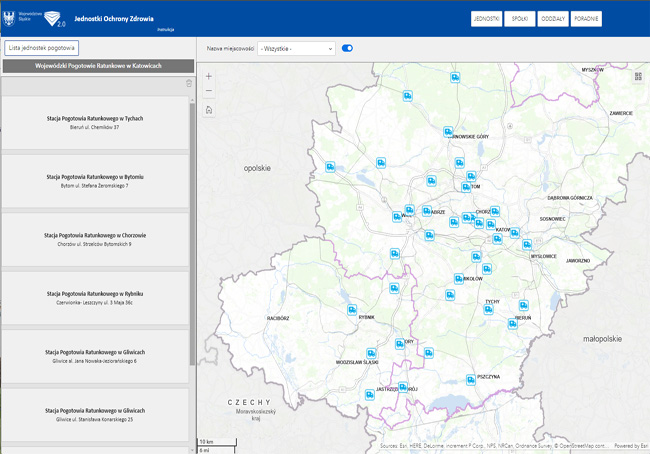Collapse Wojewódzkie Pogotowie Ratunkowe w Katowicach header

[97, 65]
